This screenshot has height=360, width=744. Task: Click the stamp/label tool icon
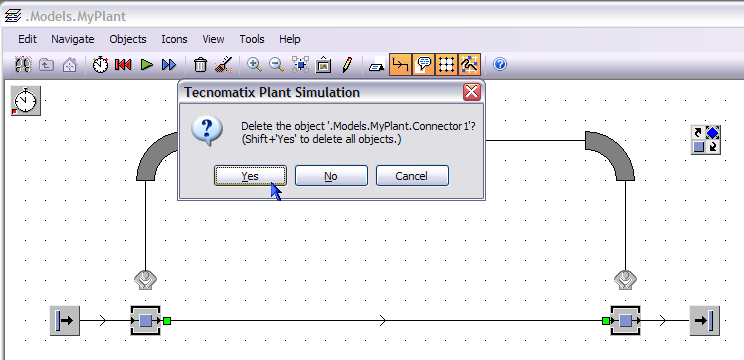coord(376,65)
